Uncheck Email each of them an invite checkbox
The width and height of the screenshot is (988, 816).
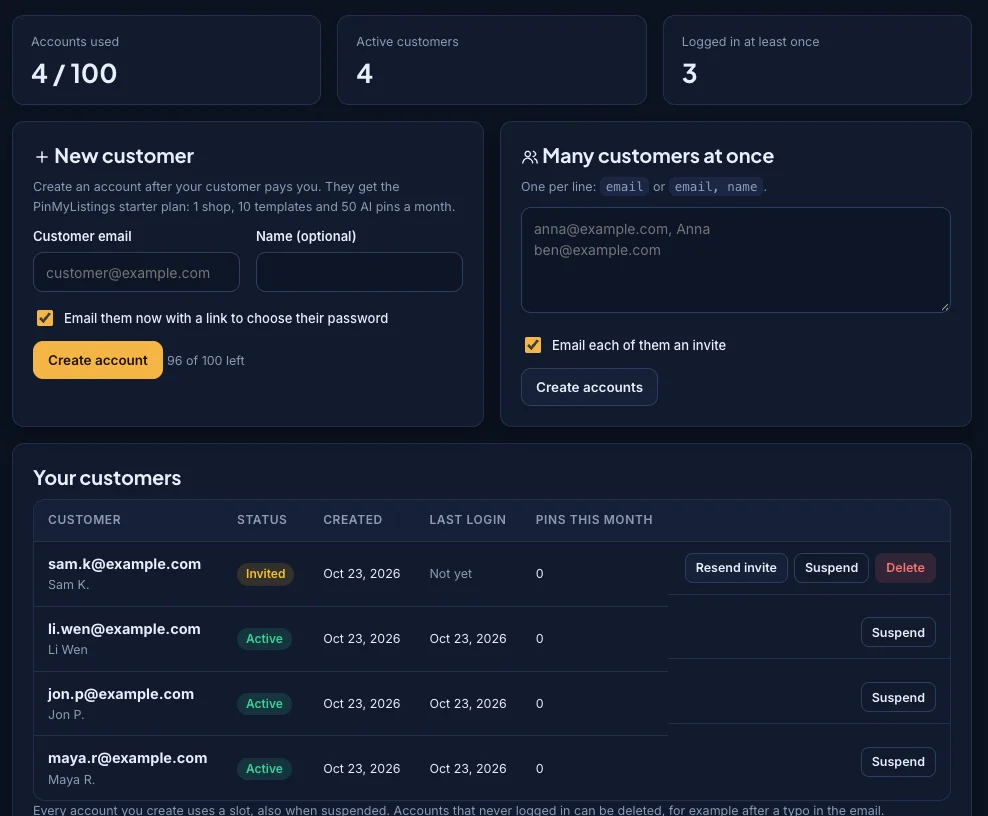tap(533, 345)
